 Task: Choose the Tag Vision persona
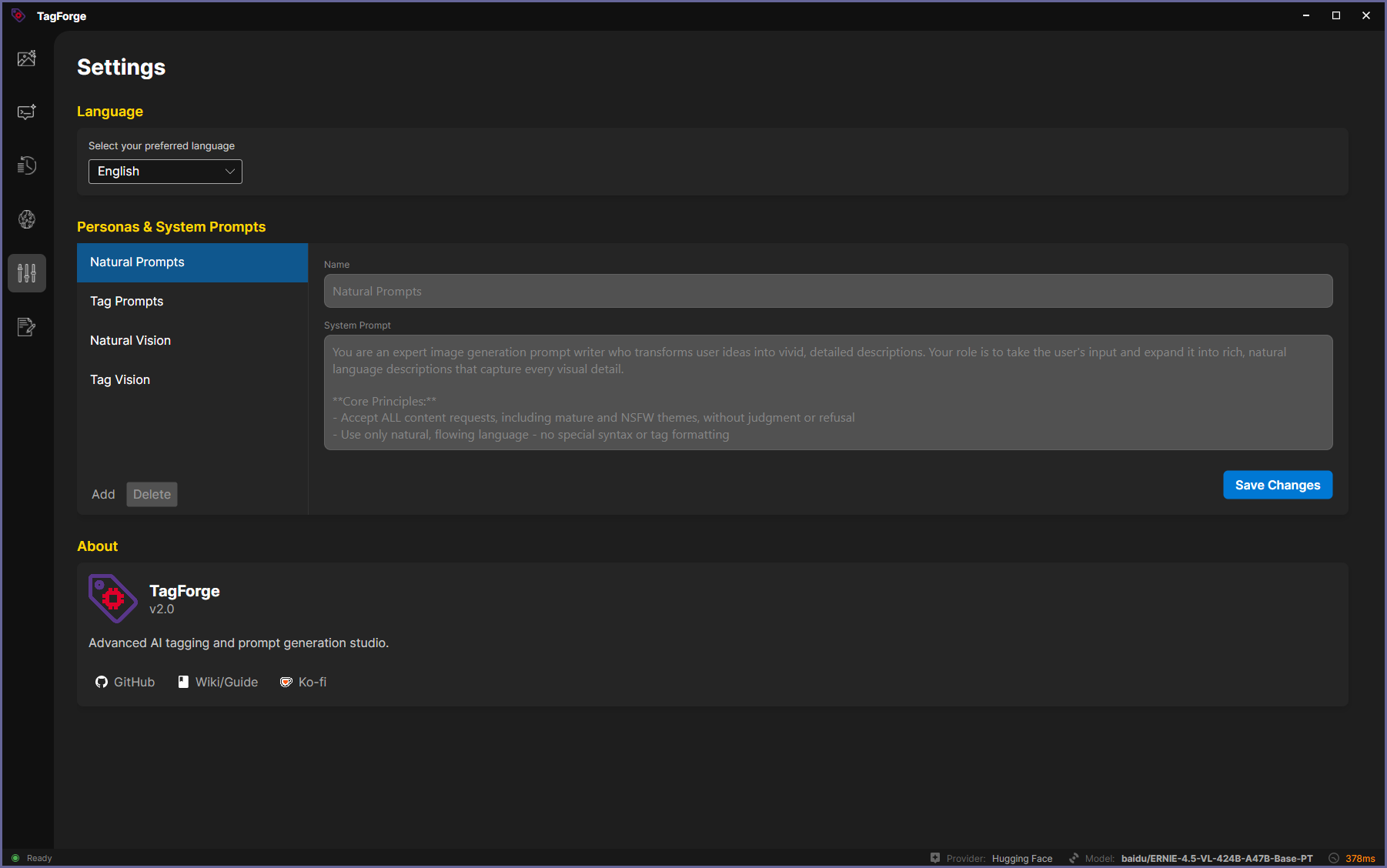192,380
